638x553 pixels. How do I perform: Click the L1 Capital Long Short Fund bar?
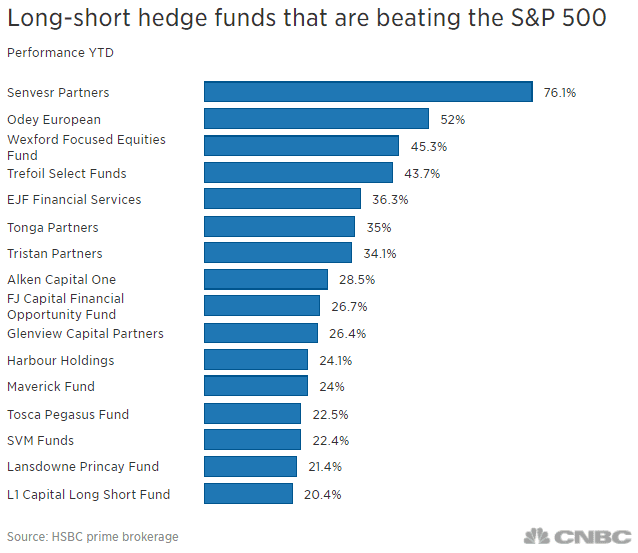click(x=248, y=494)
